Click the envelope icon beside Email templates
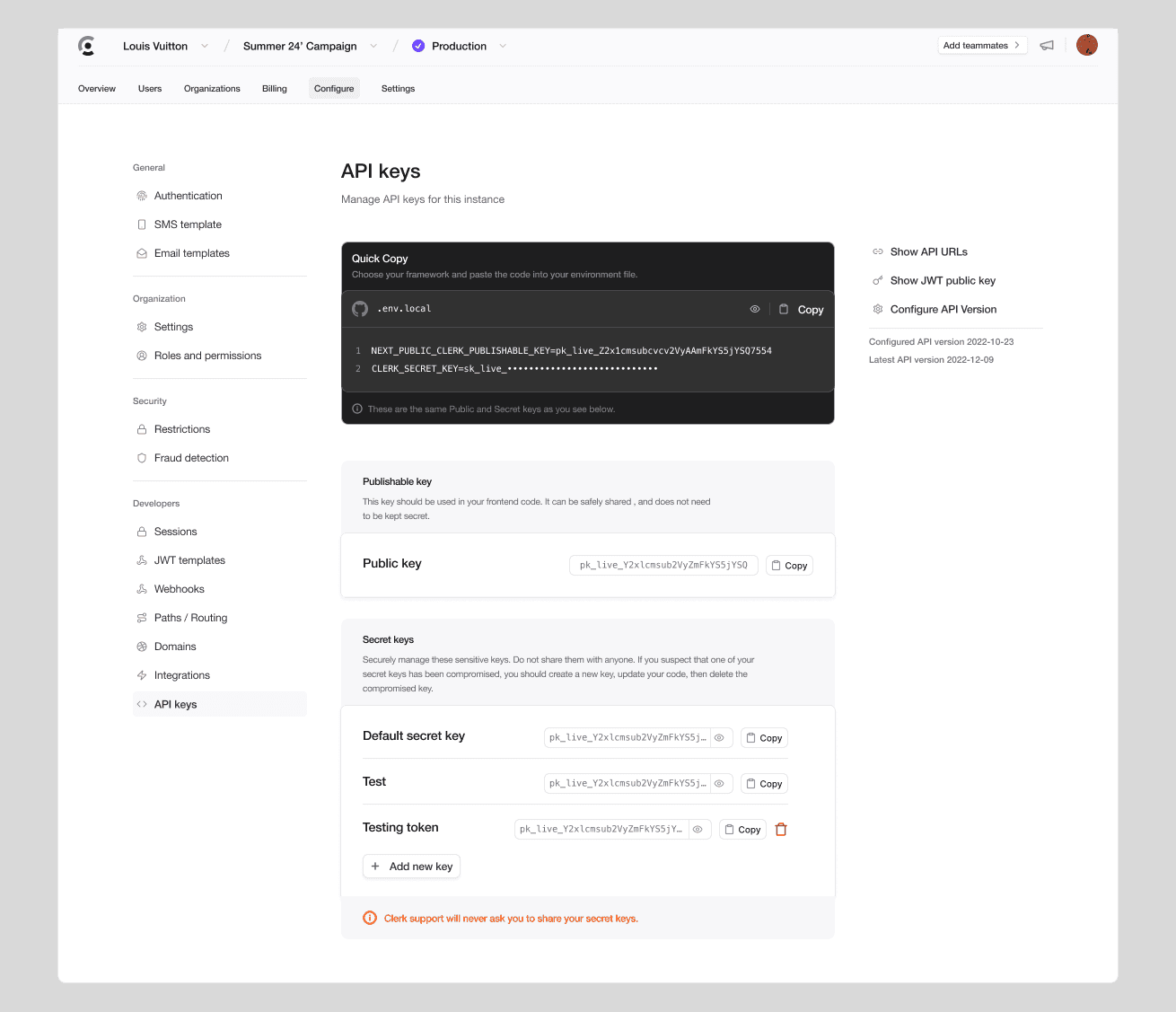 click(142, 253)
